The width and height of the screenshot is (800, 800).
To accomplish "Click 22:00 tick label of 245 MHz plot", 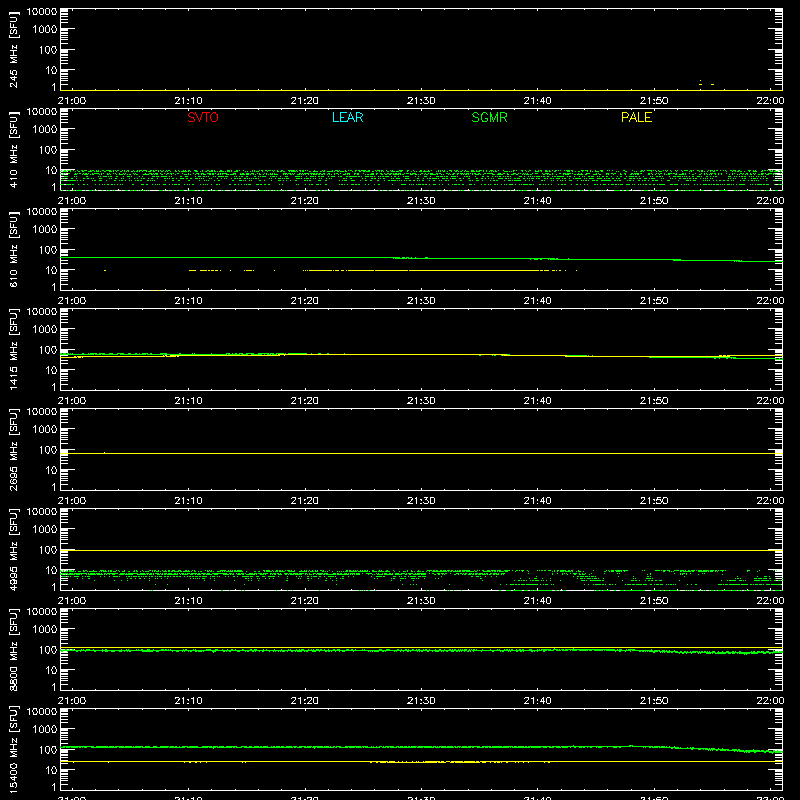I will tap(770, 101).
